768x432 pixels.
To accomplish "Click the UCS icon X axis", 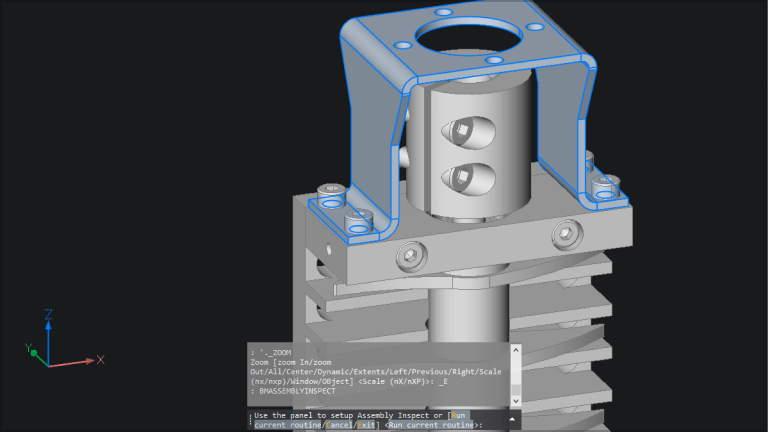I will coord(76,361).
